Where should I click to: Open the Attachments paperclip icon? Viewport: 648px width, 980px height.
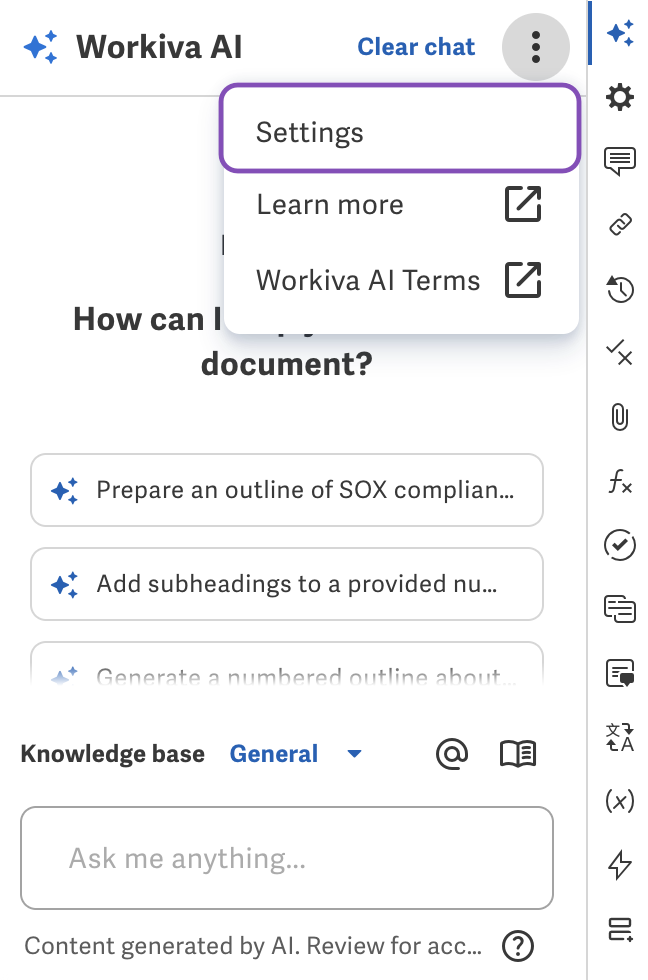[620, 418]
